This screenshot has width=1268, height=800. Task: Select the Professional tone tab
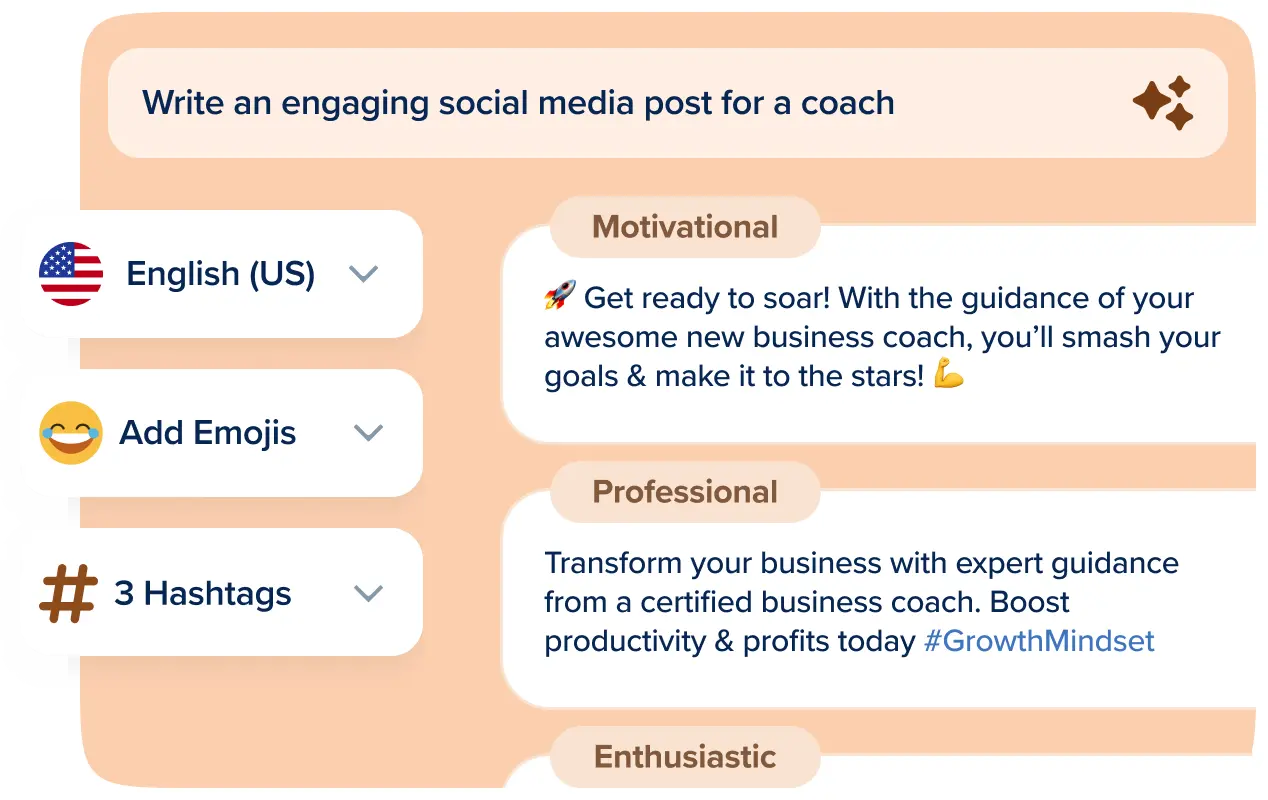[685, 492]
